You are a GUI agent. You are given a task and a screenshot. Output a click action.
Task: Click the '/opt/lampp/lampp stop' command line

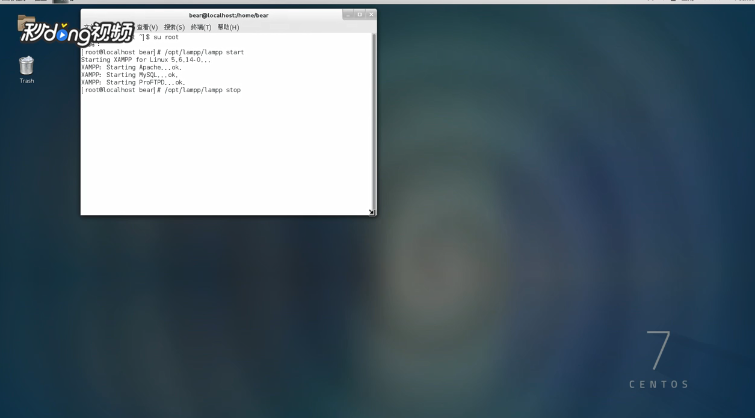[x=161, y=90]
